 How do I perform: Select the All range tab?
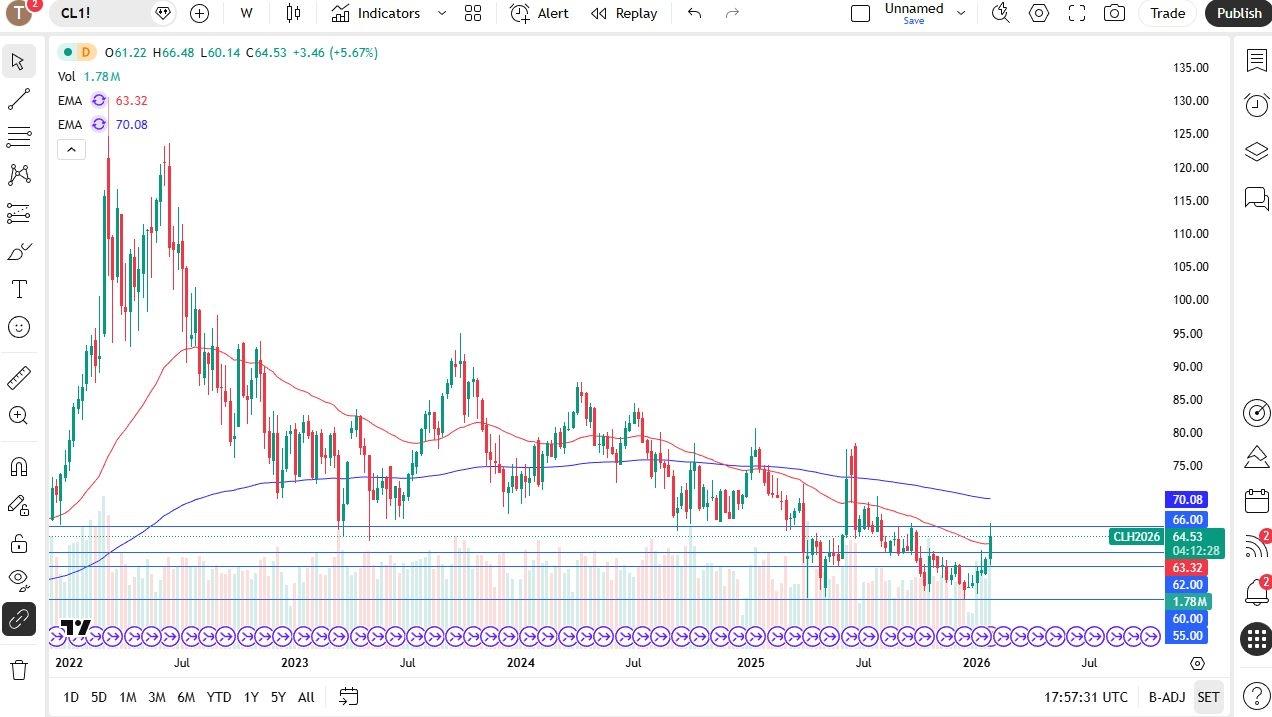tap(305, 697)
